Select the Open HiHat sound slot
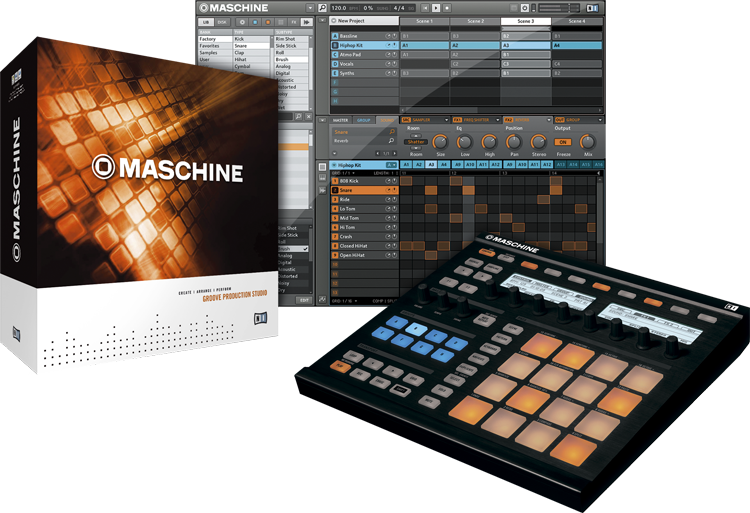750x513 pixels. click(x=364, y=255)
